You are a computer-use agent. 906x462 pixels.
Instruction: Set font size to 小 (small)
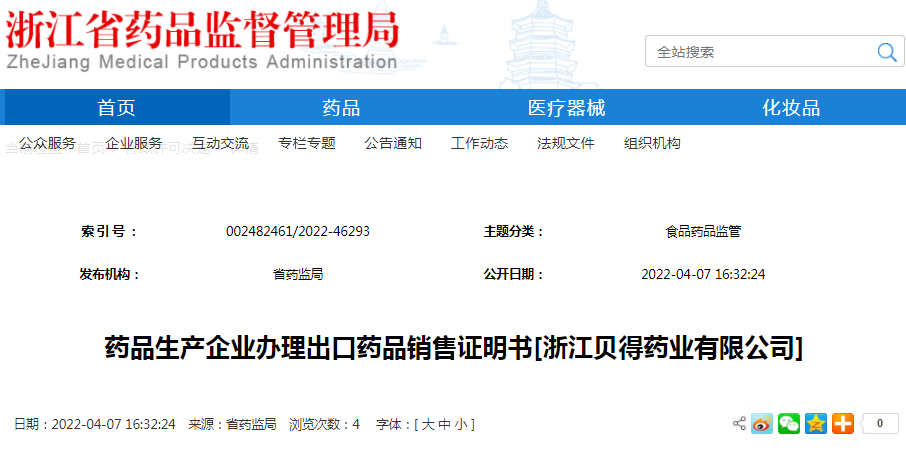[x=461, y=424]
